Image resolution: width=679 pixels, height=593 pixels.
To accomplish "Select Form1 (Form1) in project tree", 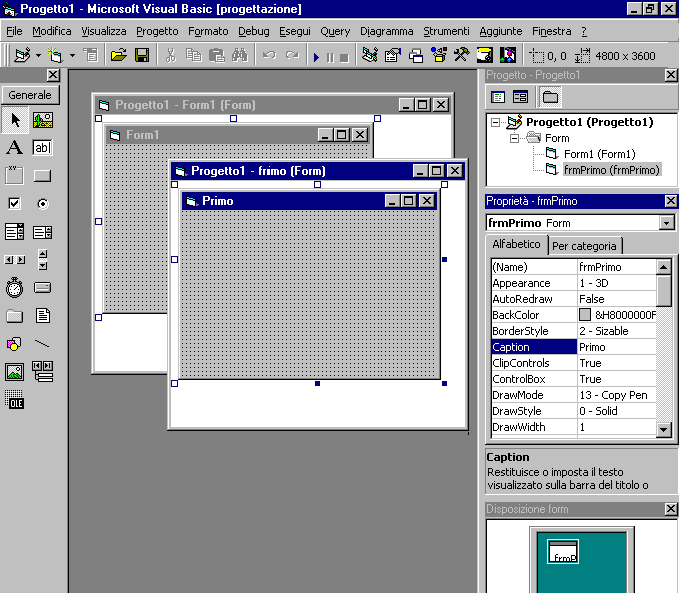I will click(x=599, y=154).
